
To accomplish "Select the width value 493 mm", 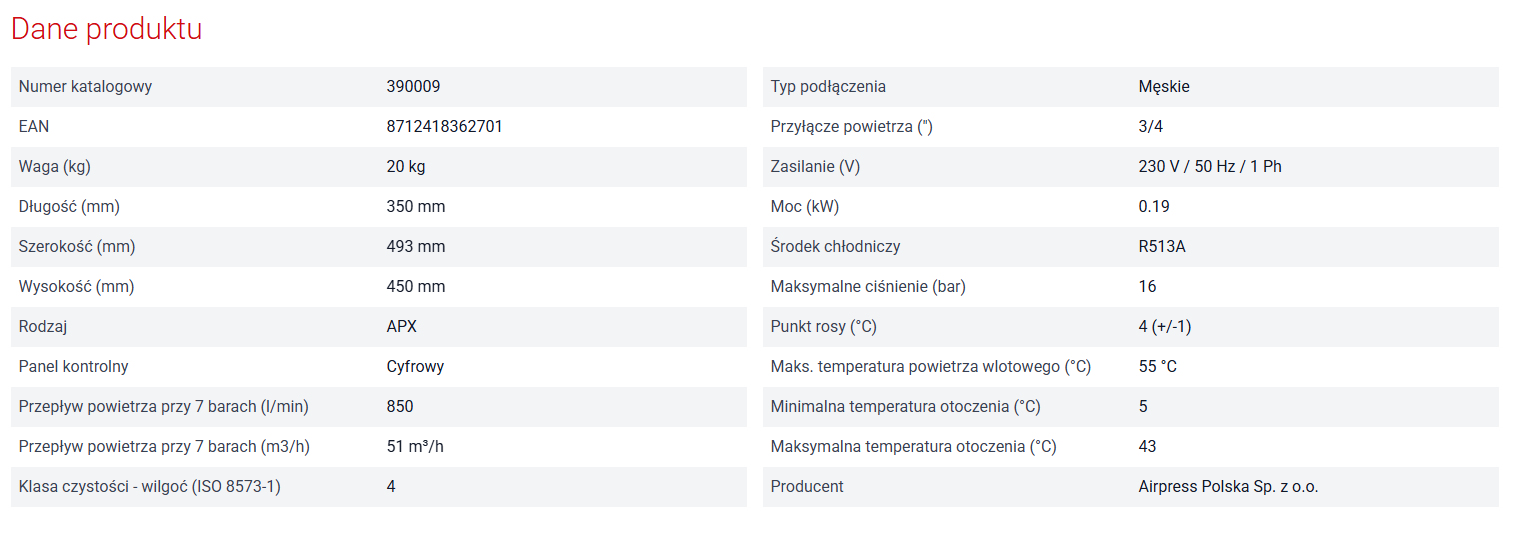I will 415,247.
